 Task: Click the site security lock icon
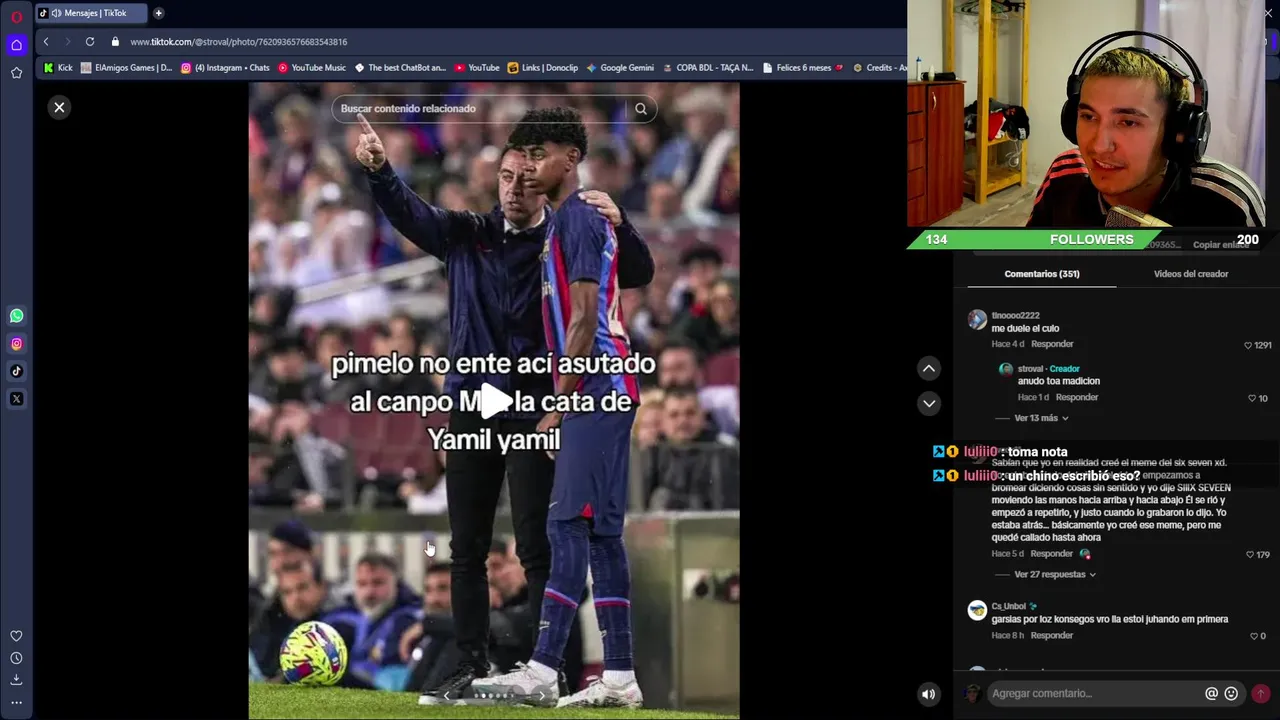tap(115, 42)
